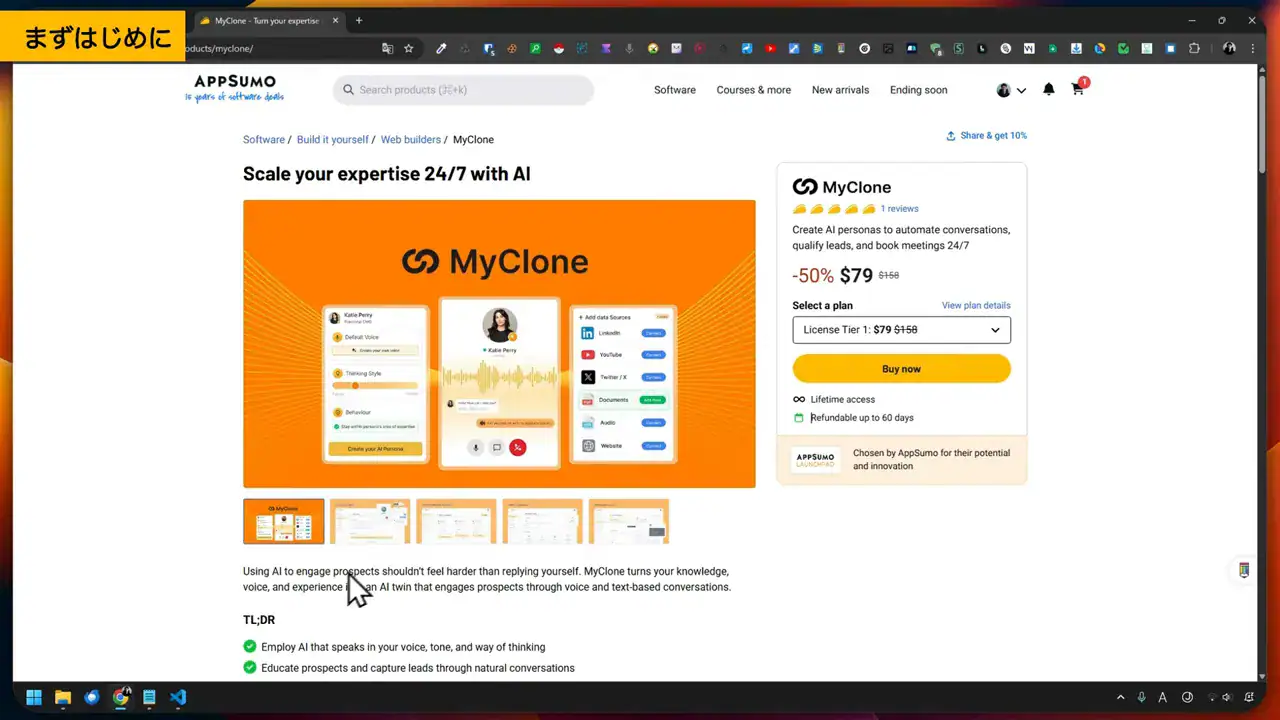
Task: Click the AppSumo logo
Action: pos(234,87)
